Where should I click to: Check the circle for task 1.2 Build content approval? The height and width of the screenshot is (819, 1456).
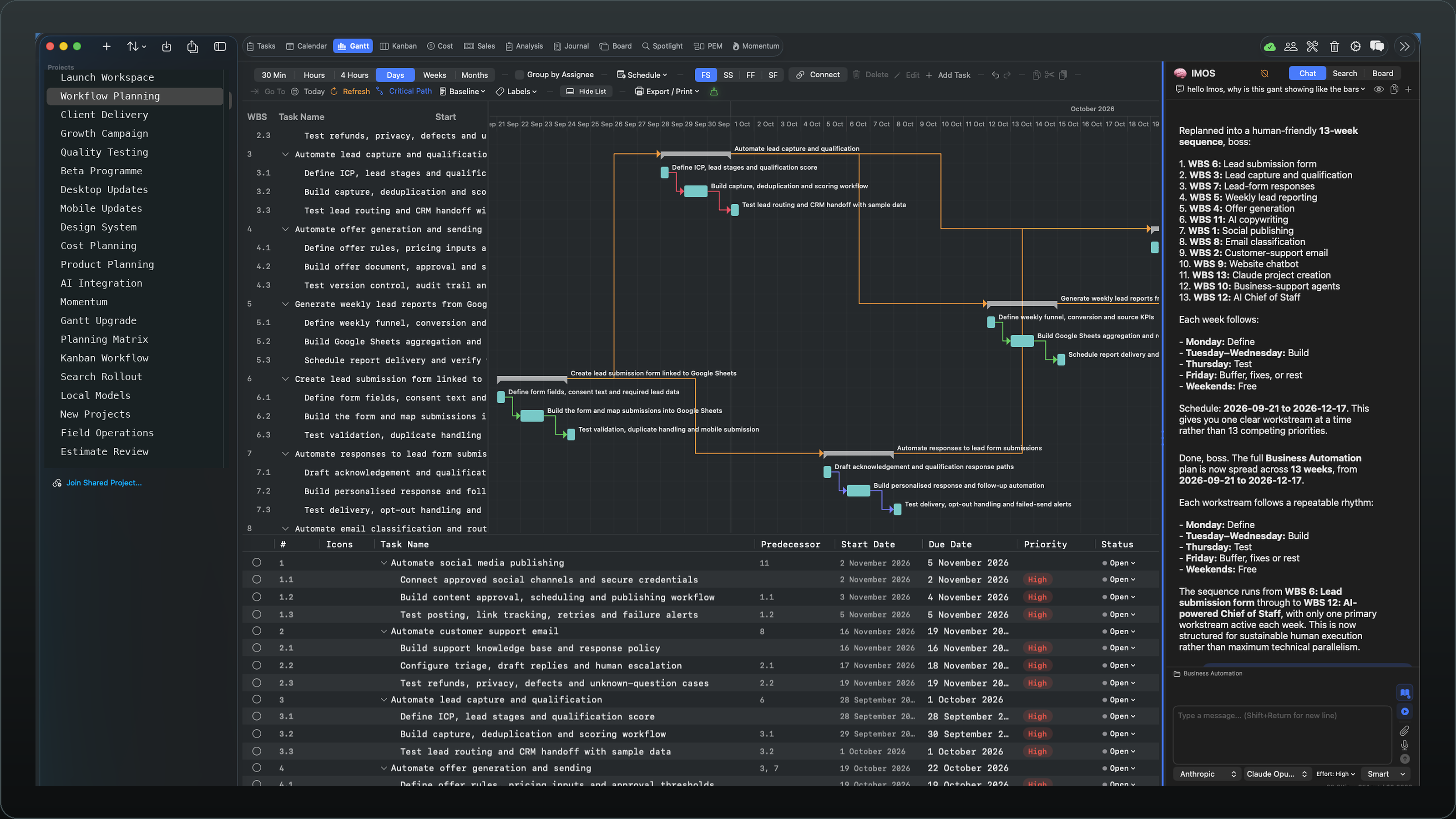point(257,597)
